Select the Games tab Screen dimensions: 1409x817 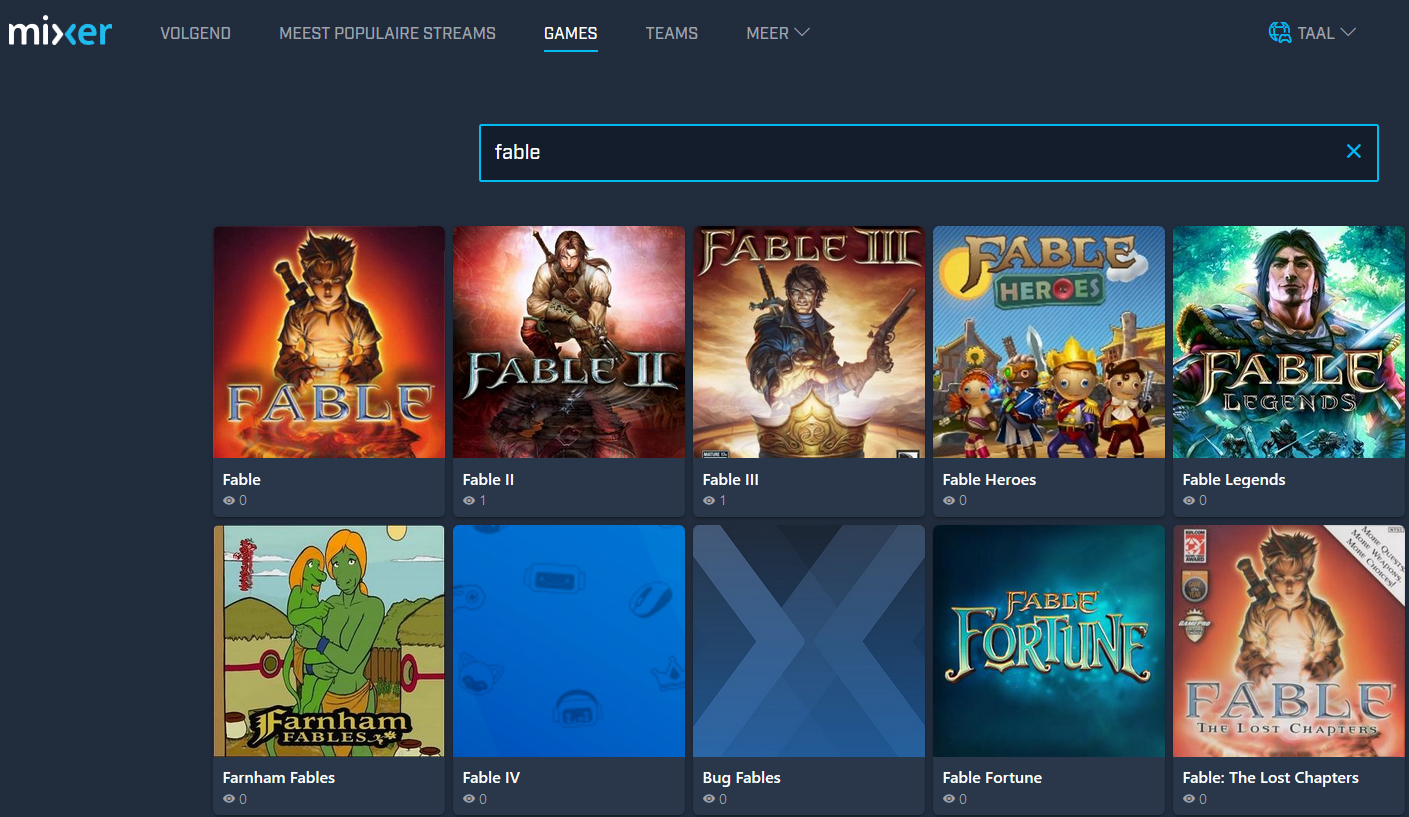click(x=571, y=33)
